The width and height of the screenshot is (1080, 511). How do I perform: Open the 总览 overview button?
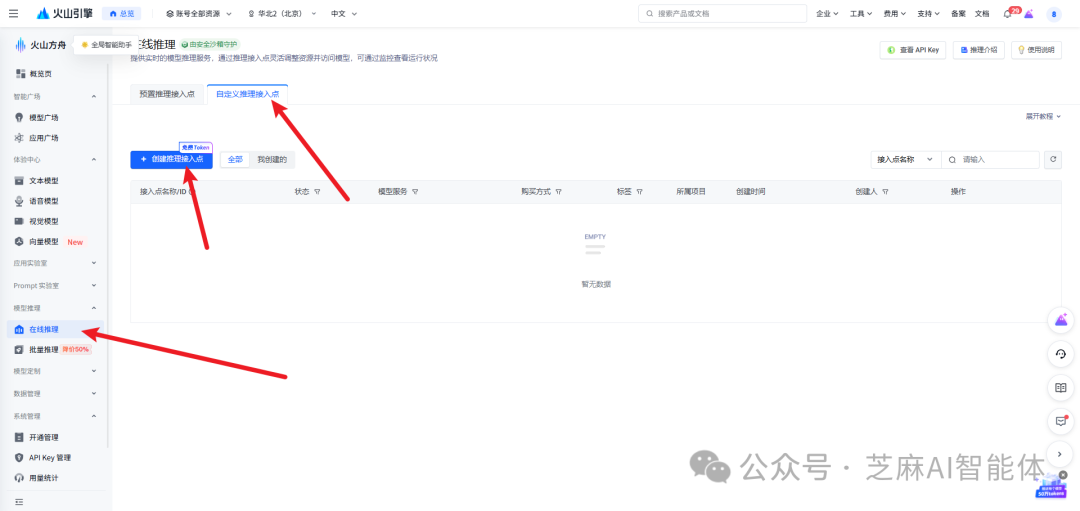pyautogui.click(x=122, y=13)
